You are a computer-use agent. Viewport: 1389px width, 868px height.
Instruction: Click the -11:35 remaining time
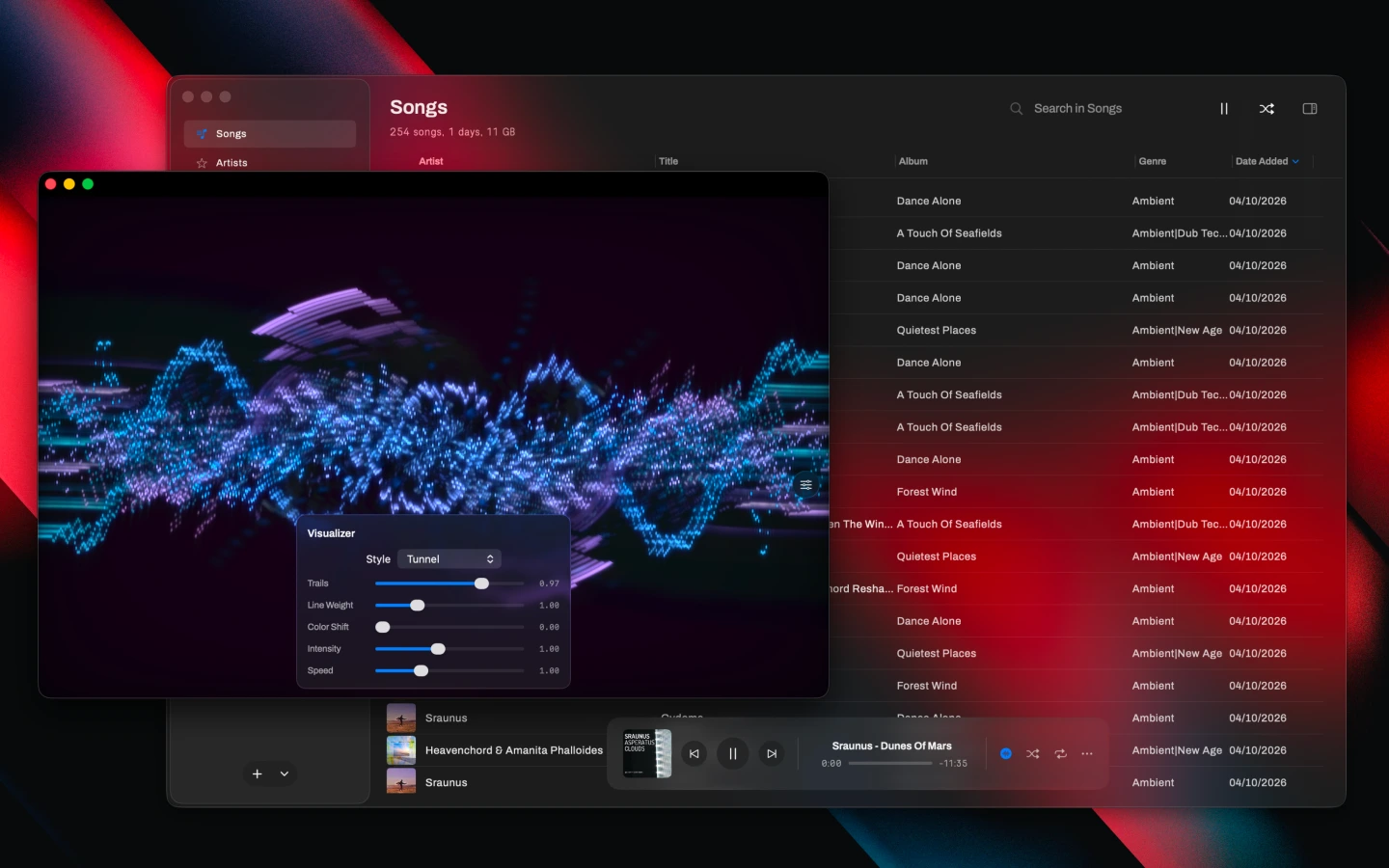coord(953,763)
